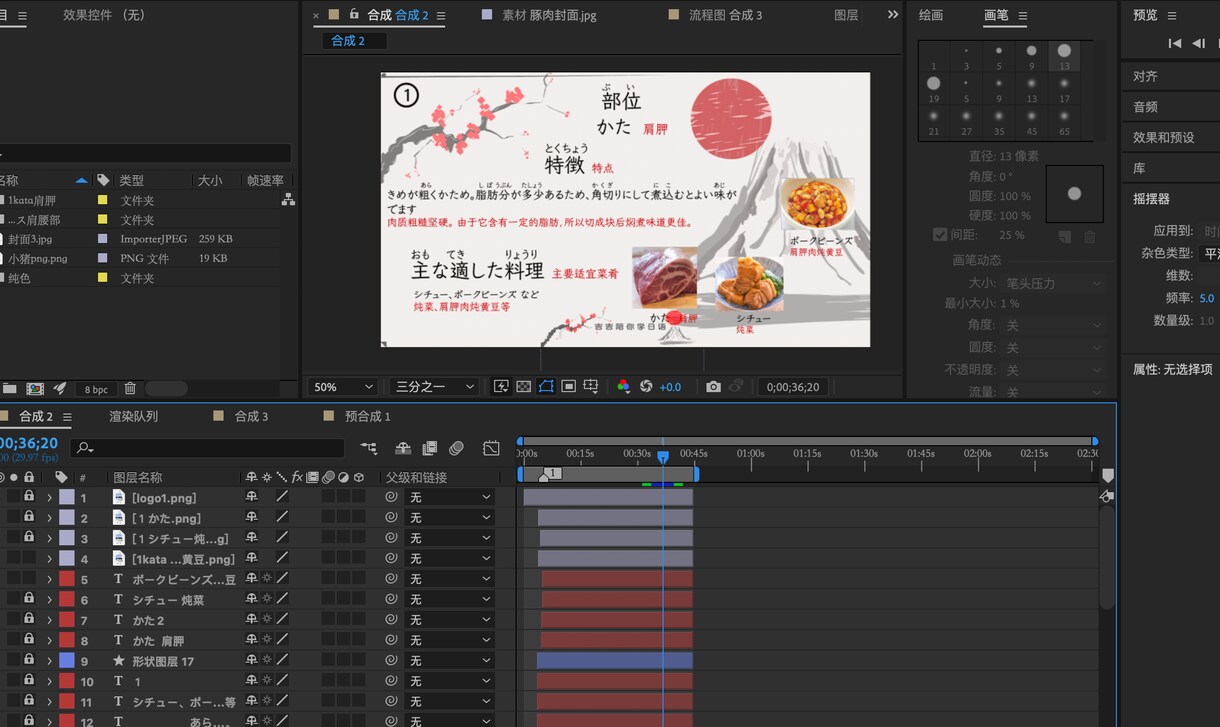
Task: Click the 8 bpc color depth button
Action: [96, 388]
